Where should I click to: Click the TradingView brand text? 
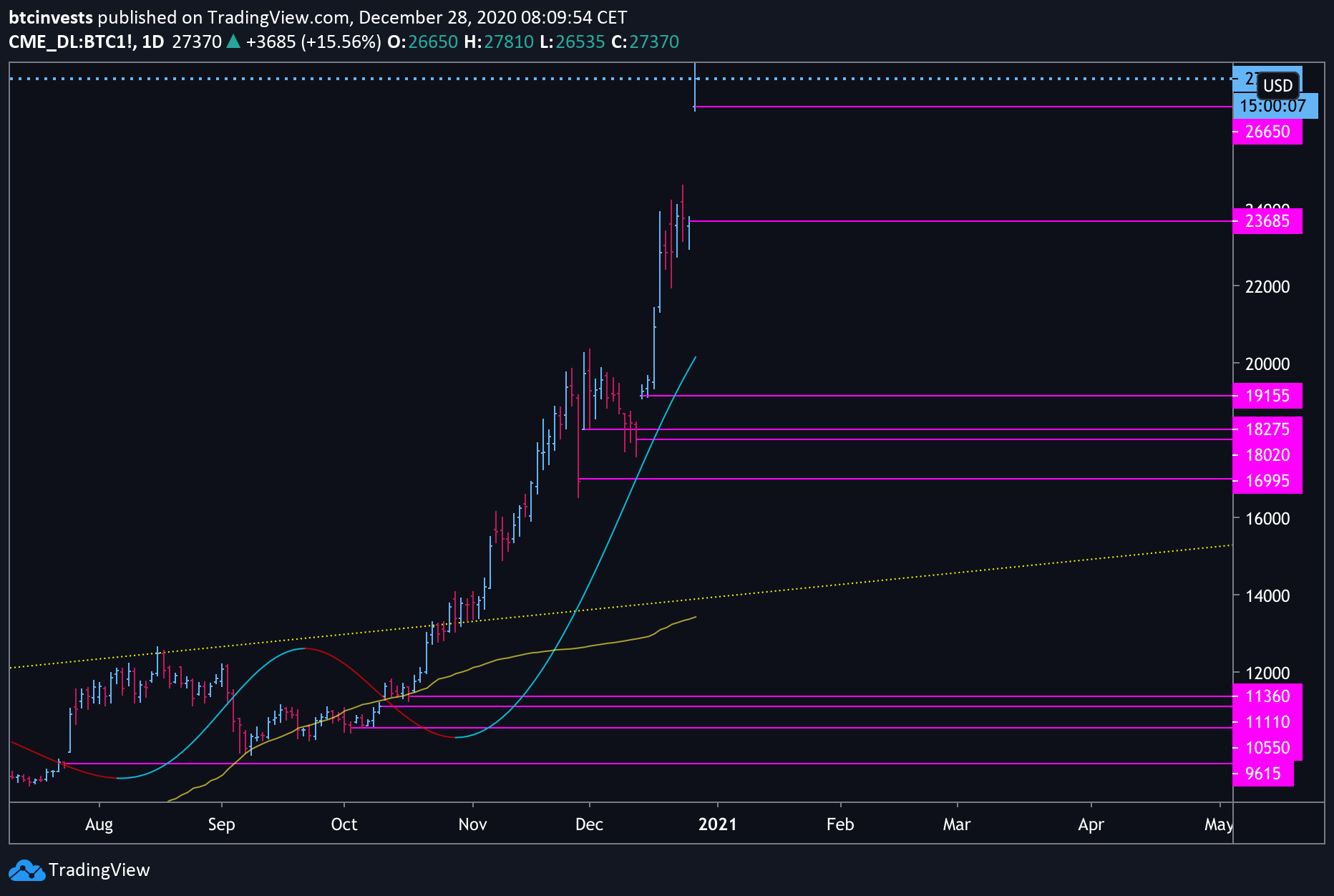99,870
